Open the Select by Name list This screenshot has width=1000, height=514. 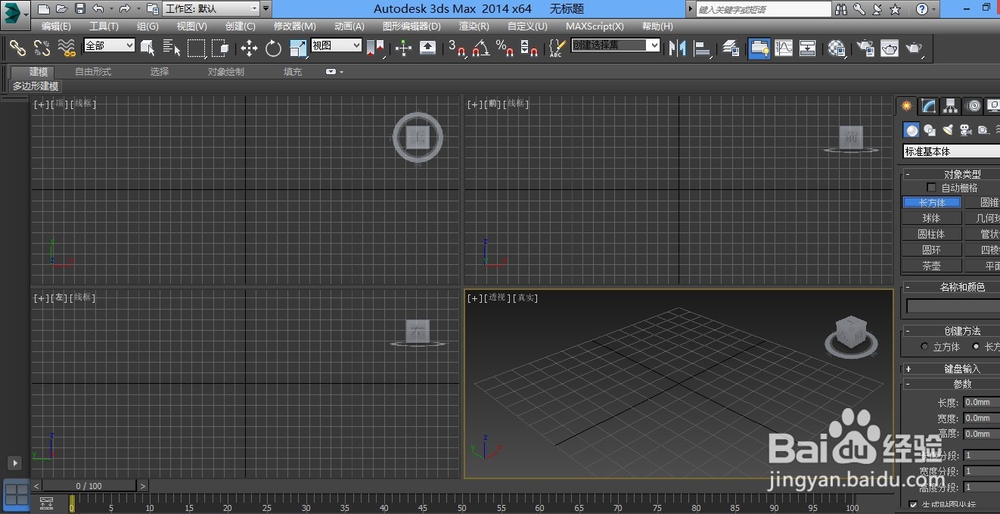[172, 48]
